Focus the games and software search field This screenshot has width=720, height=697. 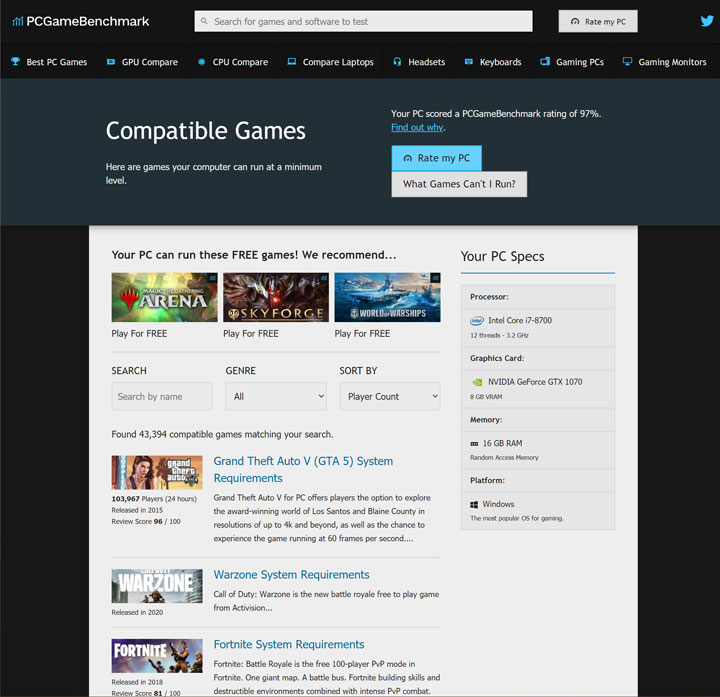tap(363, 22)
